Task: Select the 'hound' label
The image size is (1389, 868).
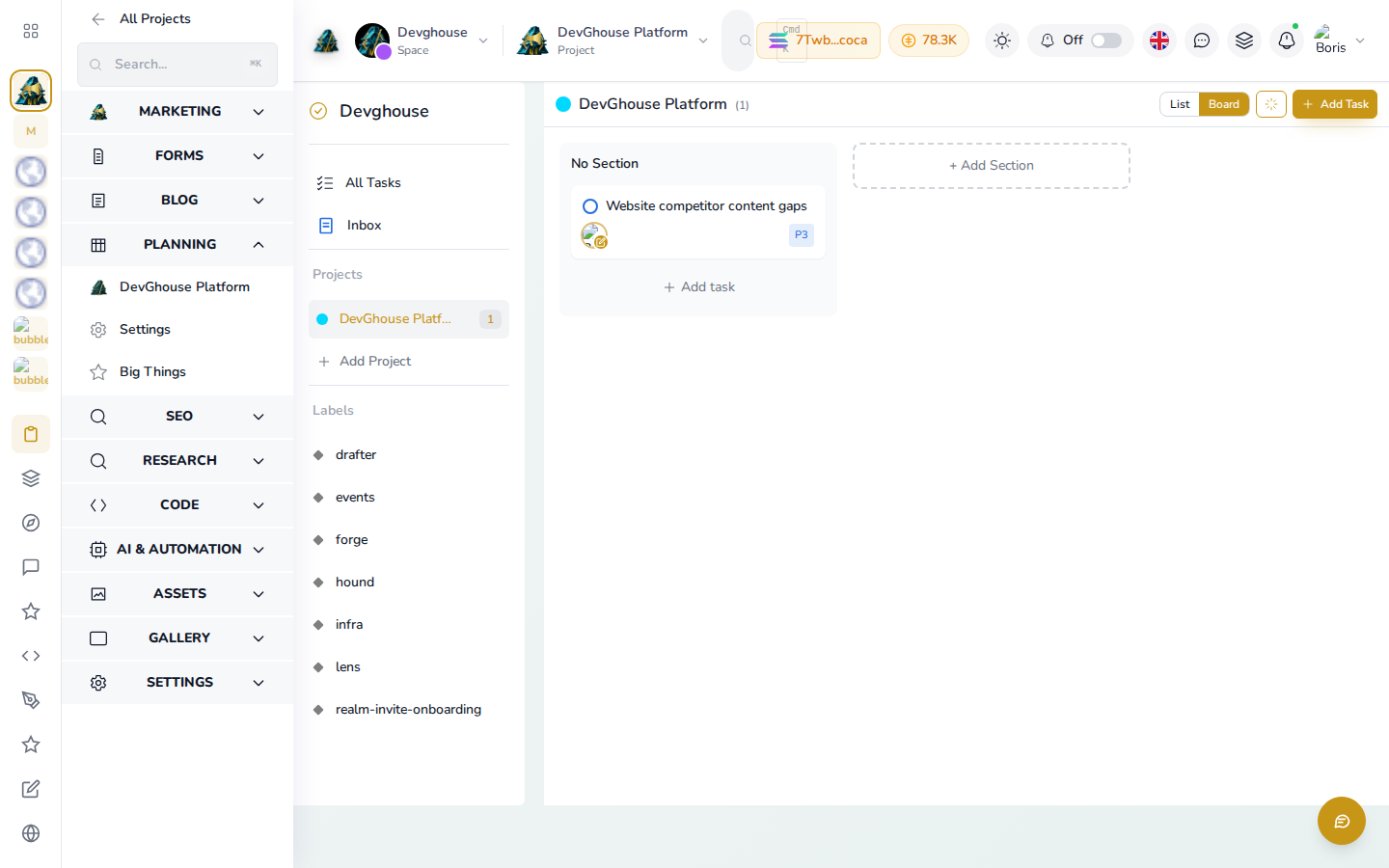Action: (x=409, y=583)
